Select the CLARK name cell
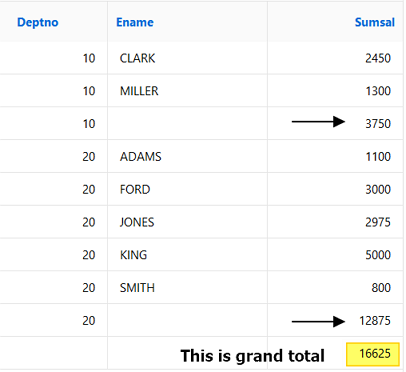Image resolution: width=406 pixels, height=372 pixels. (x=137, y=58)
